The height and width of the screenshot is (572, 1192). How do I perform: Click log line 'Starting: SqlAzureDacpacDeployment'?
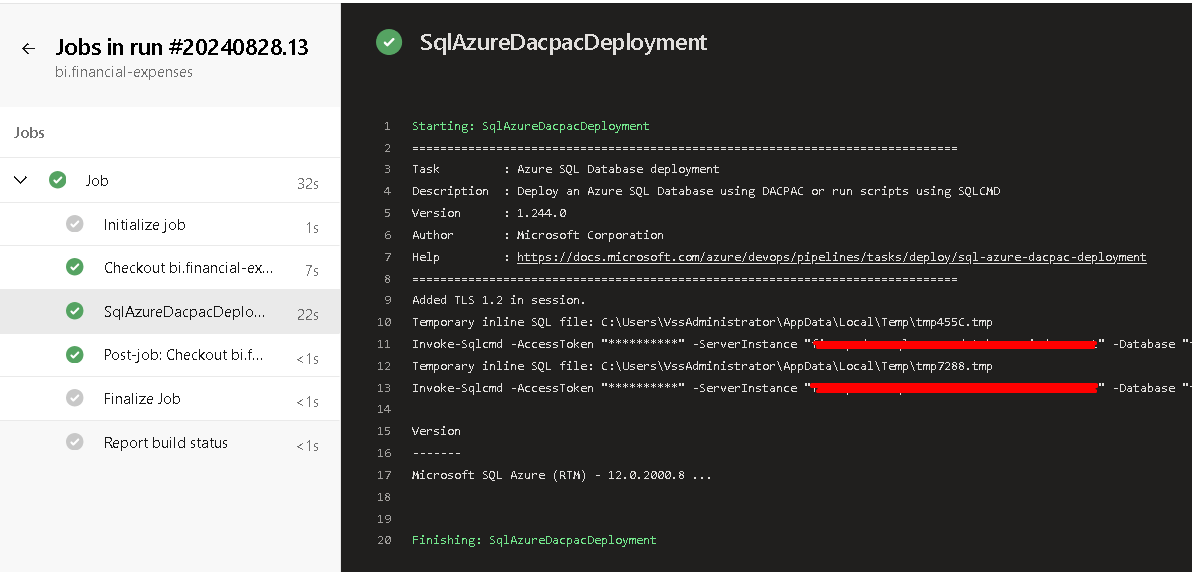pos(531,126)
